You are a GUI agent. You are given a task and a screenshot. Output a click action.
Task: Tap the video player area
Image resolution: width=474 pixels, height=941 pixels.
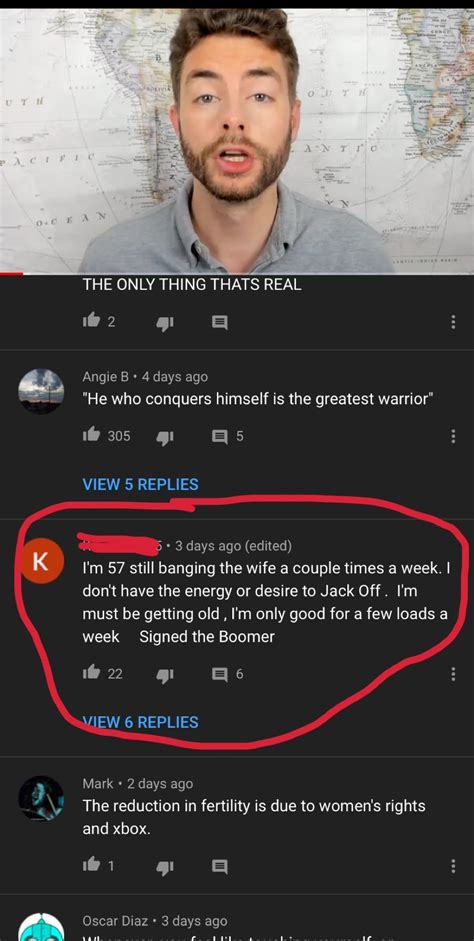click(237, 141)
